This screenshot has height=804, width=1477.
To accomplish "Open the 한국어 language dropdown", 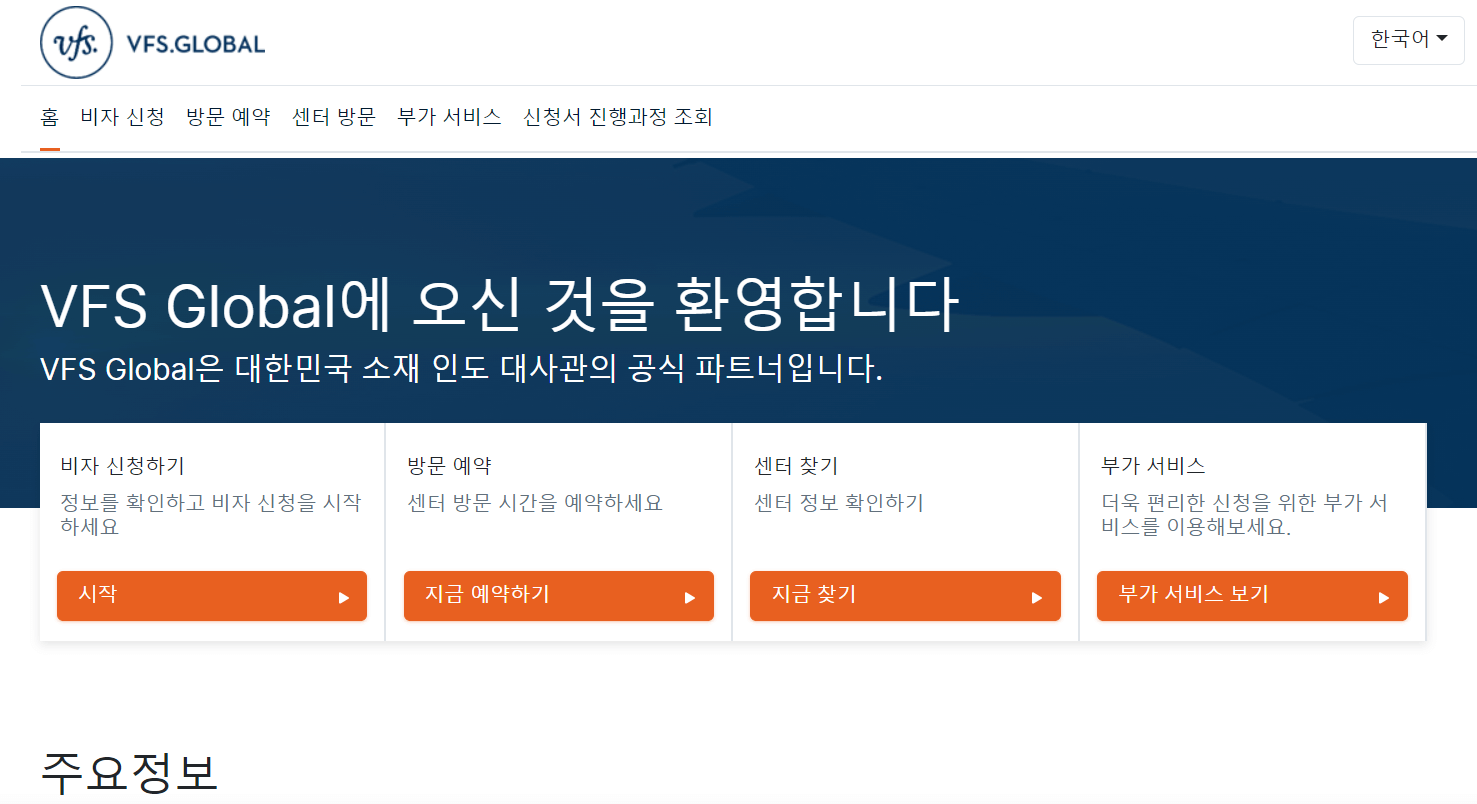I will pos(1408,40).
